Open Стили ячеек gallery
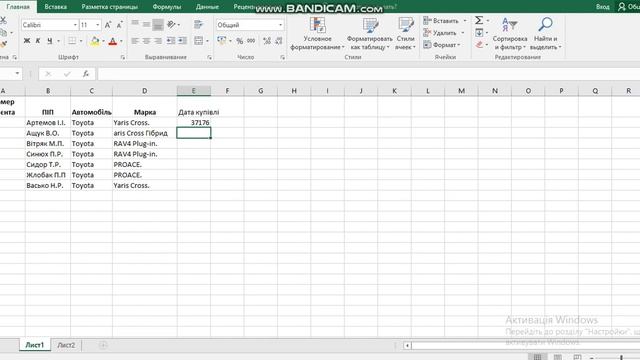Image resolution: width=640 pixels, height=360 pixels. 405,33
